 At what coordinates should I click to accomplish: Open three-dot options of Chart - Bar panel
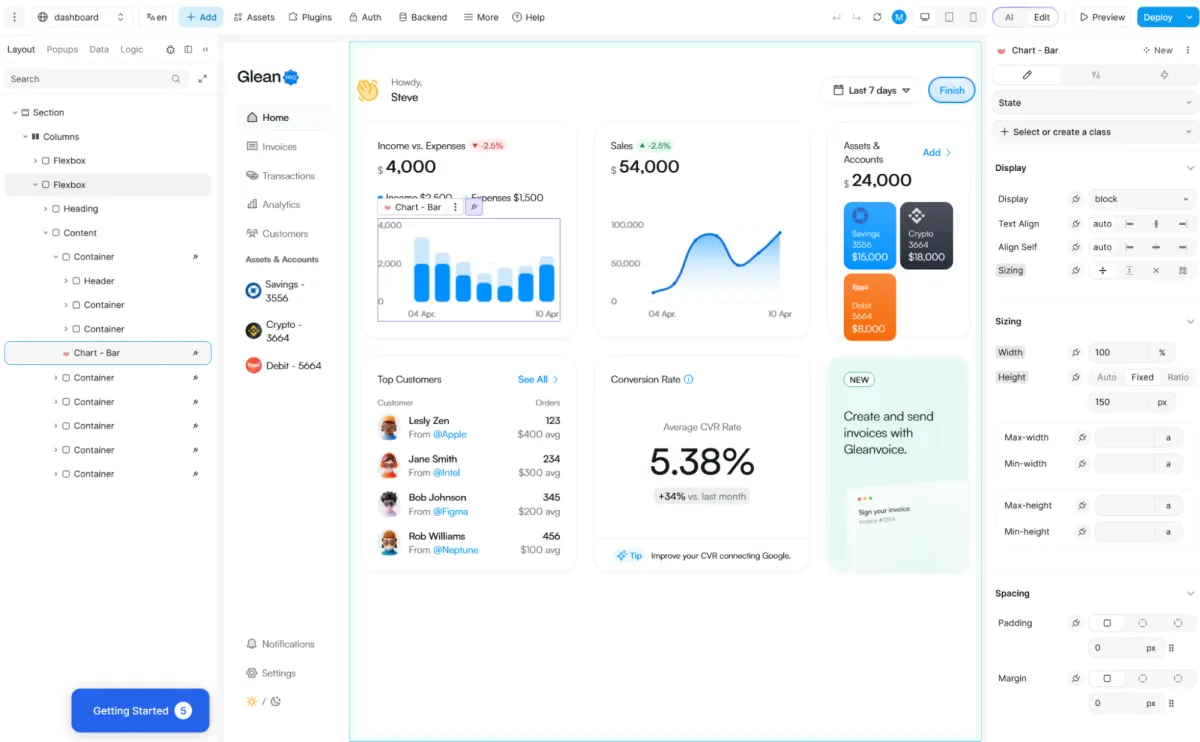(1190, 50)
